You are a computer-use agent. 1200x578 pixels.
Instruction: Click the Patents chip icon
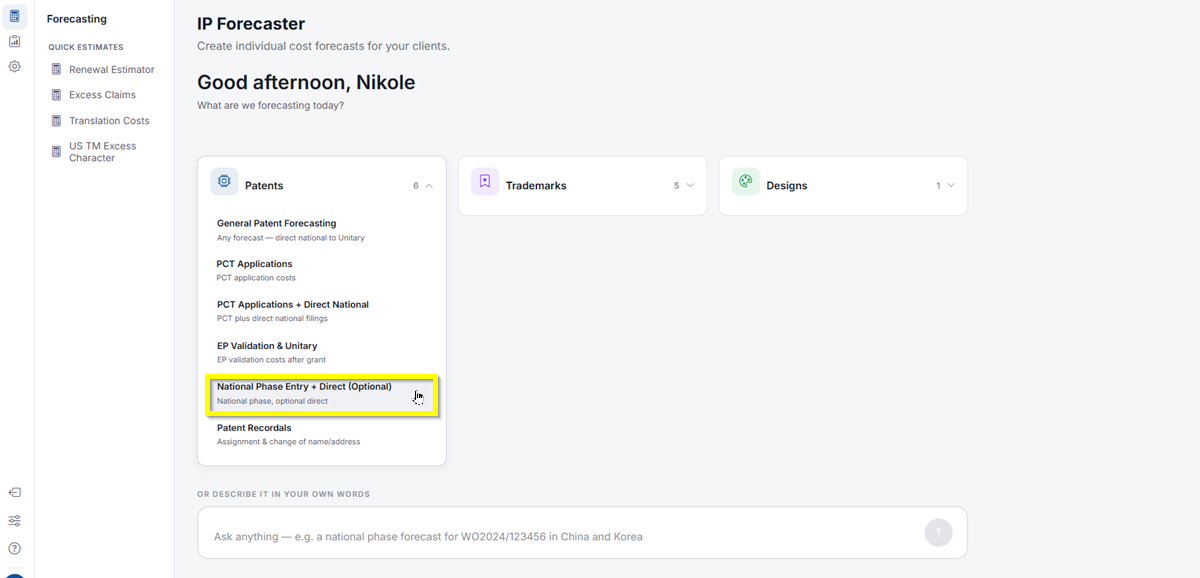click(224, 182)
